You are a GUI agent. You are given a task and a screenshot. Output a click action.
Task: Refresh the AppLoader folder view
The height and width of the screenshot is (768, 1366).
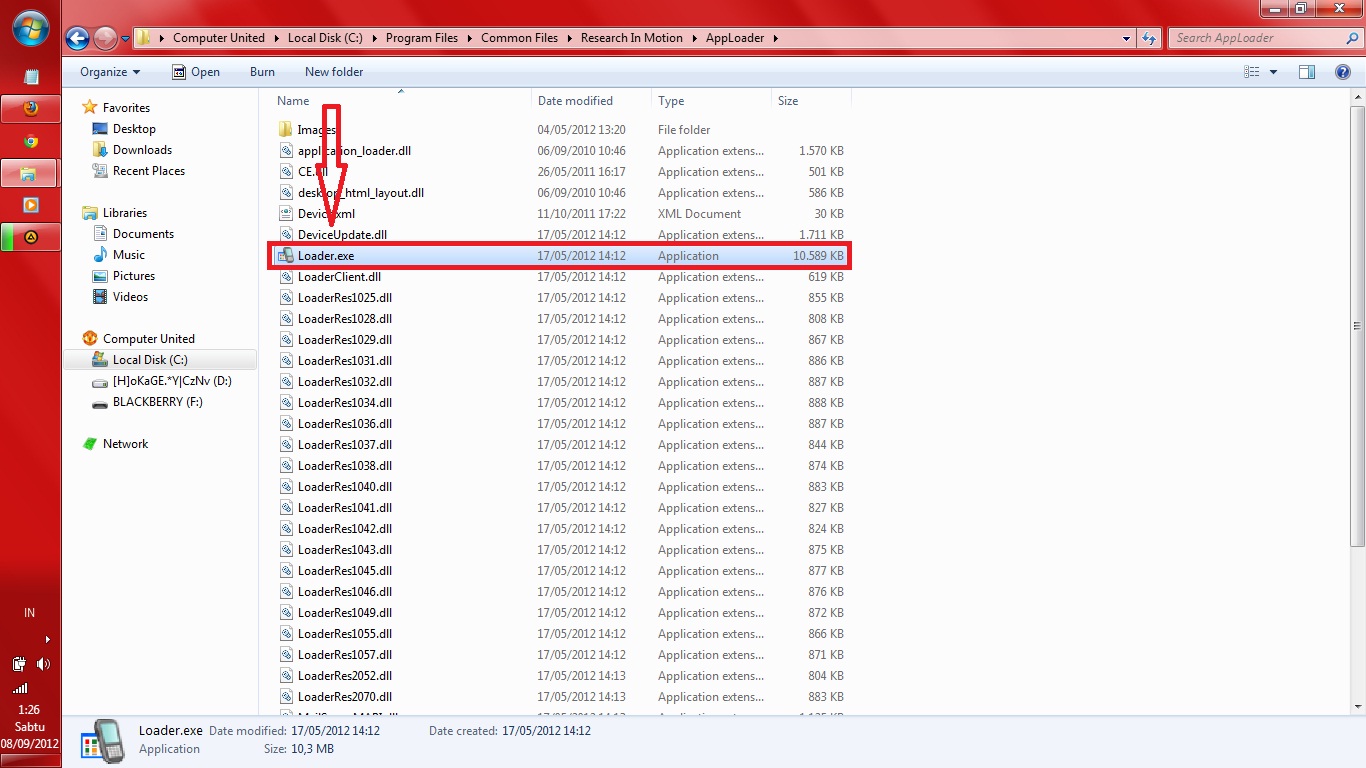1150,38
